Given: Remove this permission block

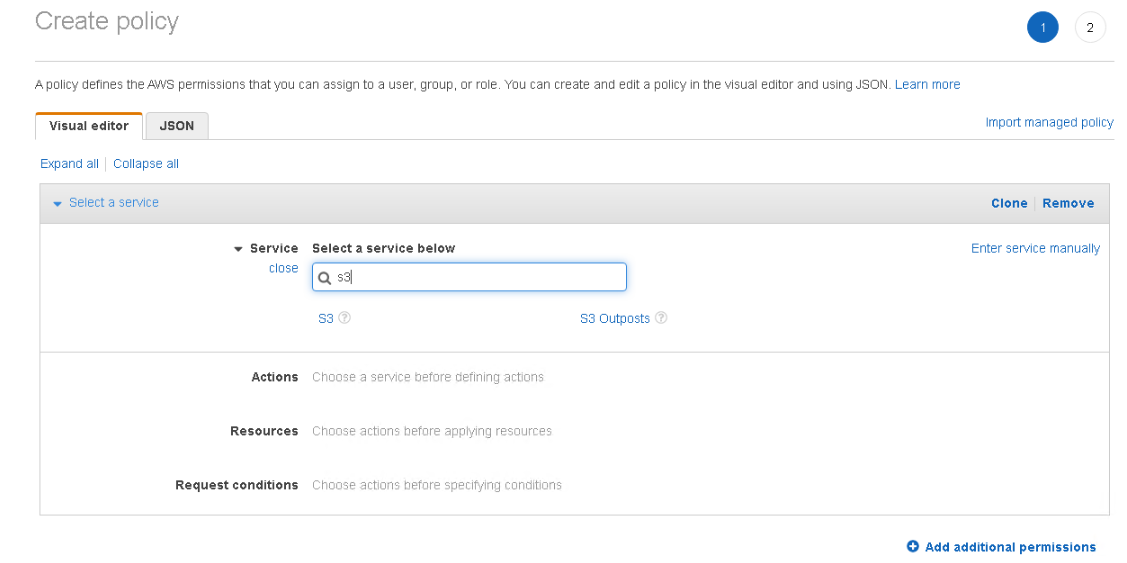Looking at the screenshot, I should click(1068, 203).
